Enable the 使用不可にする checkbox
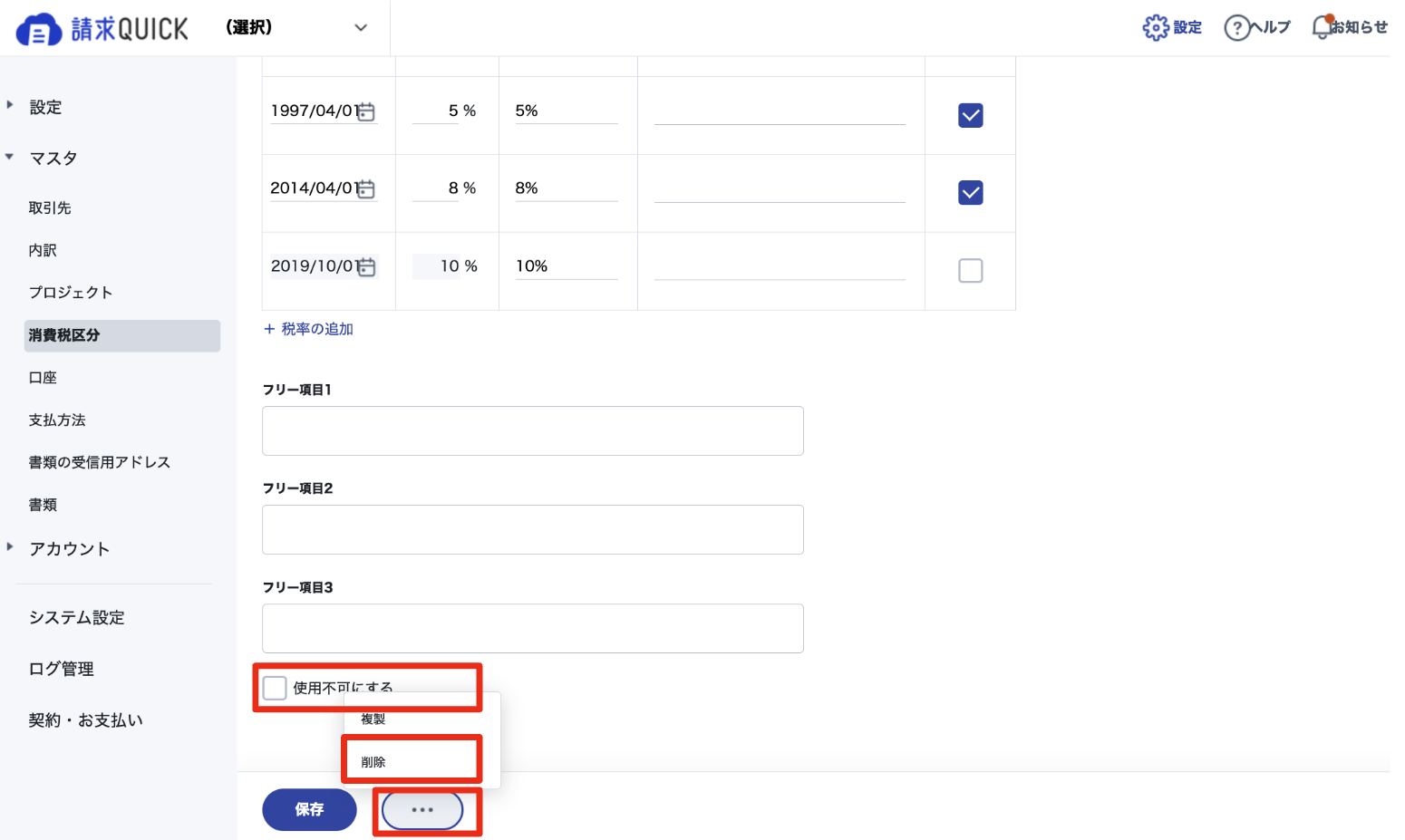The width and height of the screenshot is (1405, 840). click(275, 688)
